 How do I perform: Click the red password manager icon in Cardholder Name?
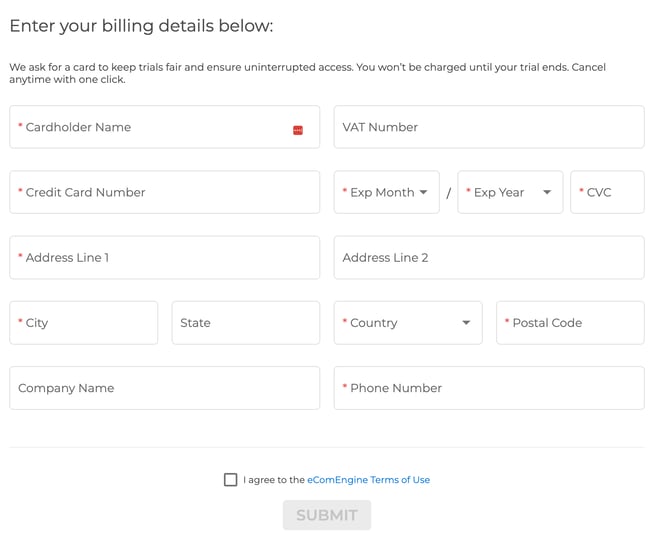pyautogui.click(x=298, y=130)
